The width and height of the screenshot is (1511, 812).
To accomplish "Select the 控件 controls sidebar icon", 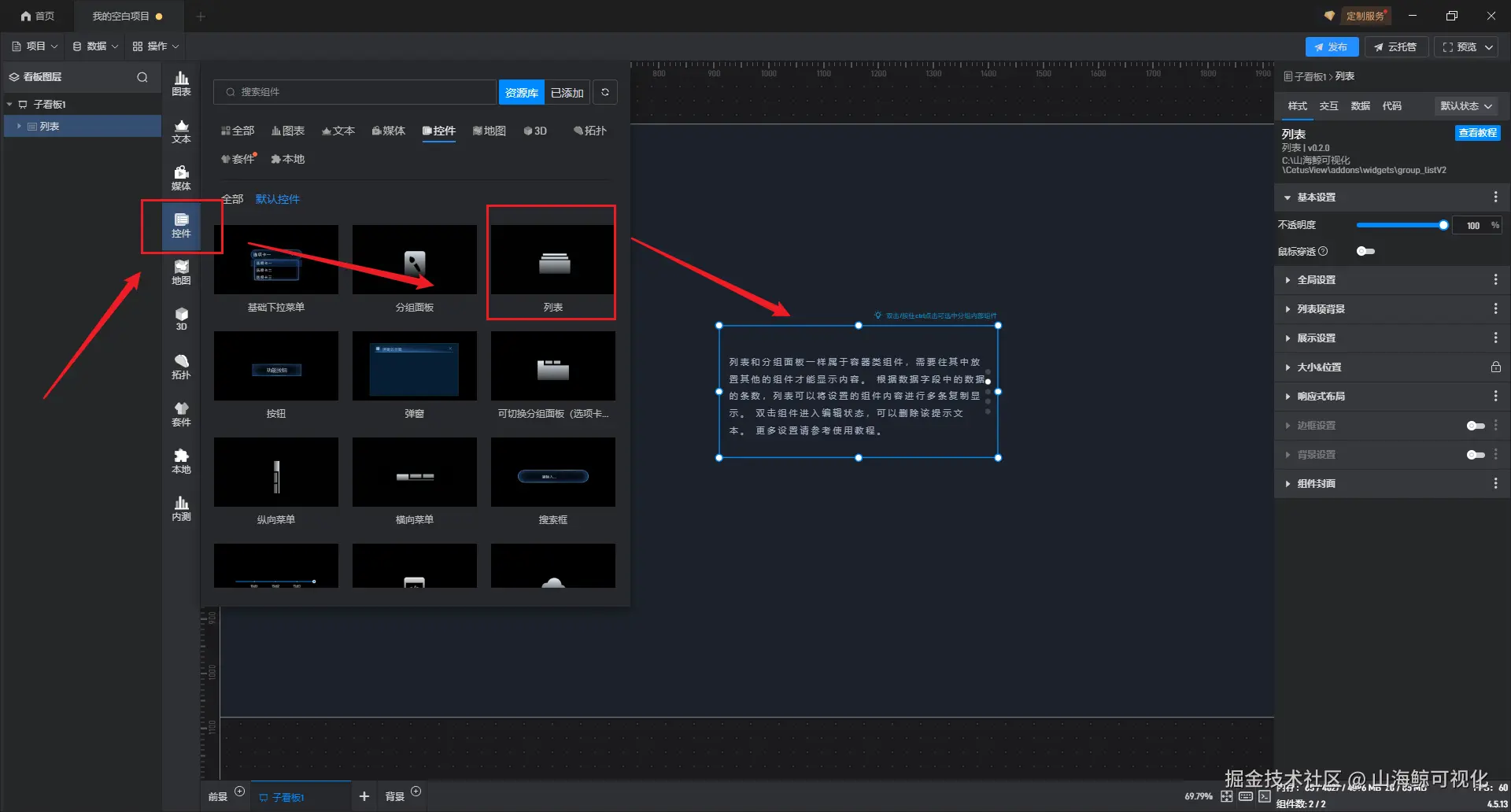I will 181,226.
